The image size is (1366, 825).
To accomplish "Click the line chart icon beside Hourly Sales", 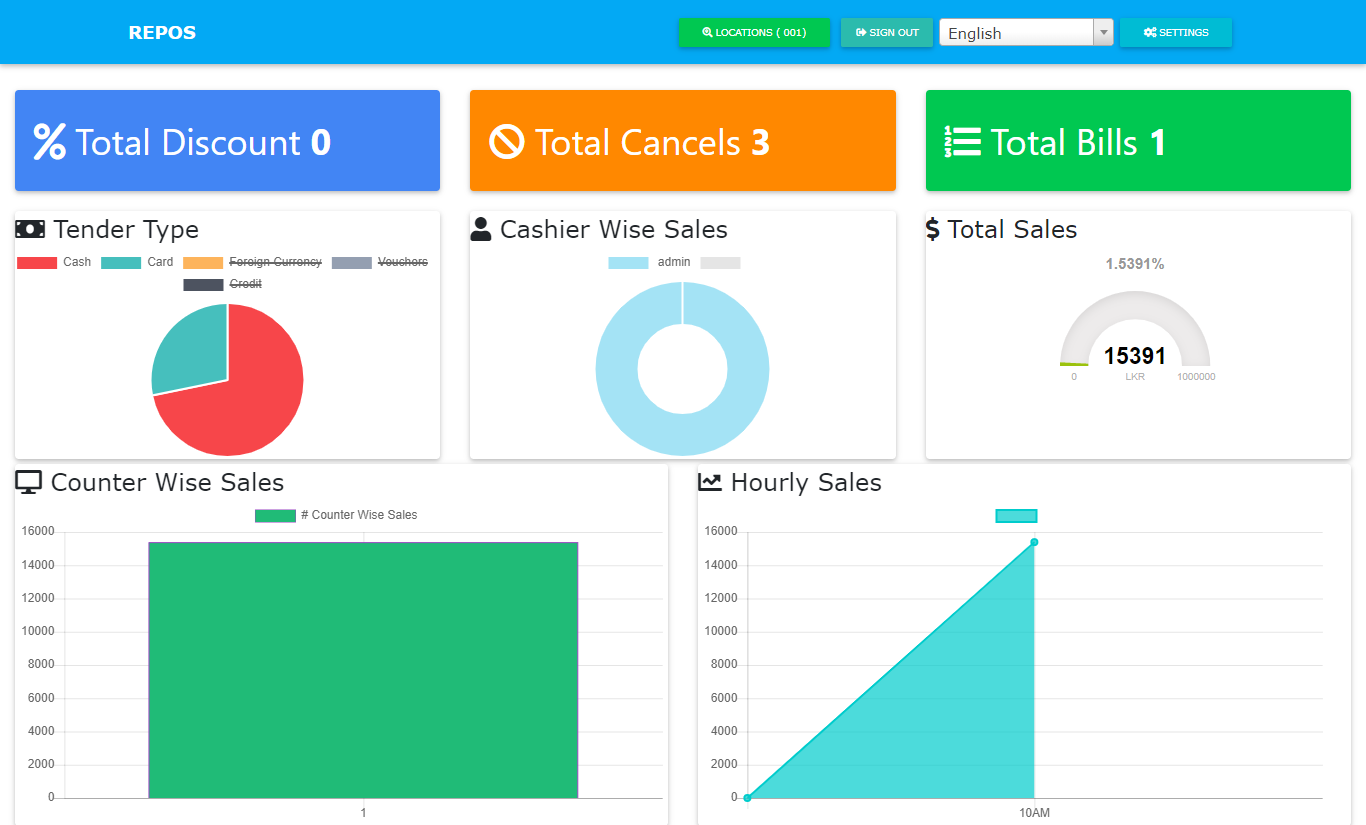I will tap(709, 482).
